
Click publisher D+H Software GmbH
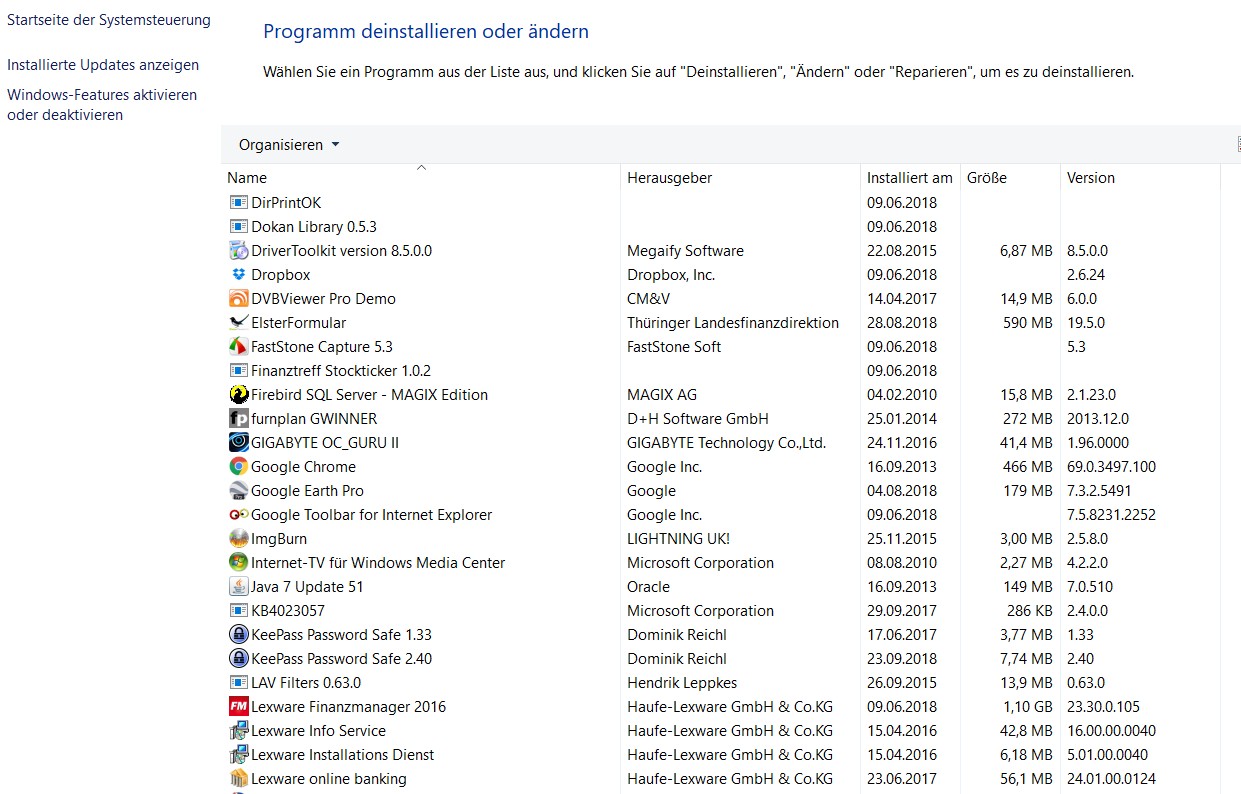point(698,419)
